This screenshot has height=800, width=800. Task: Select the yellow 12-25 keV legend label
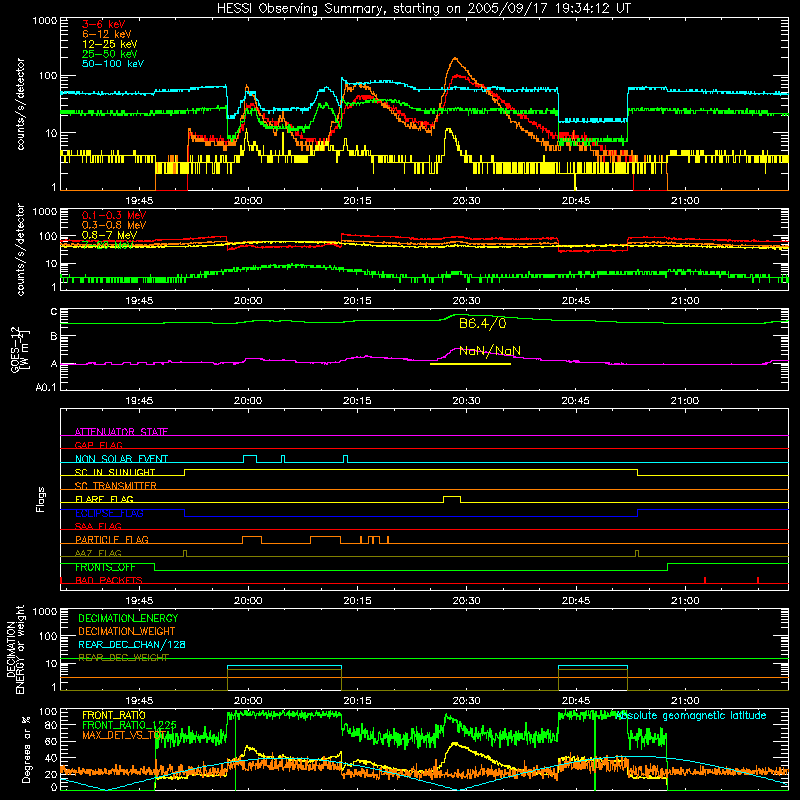click(110, 44)
